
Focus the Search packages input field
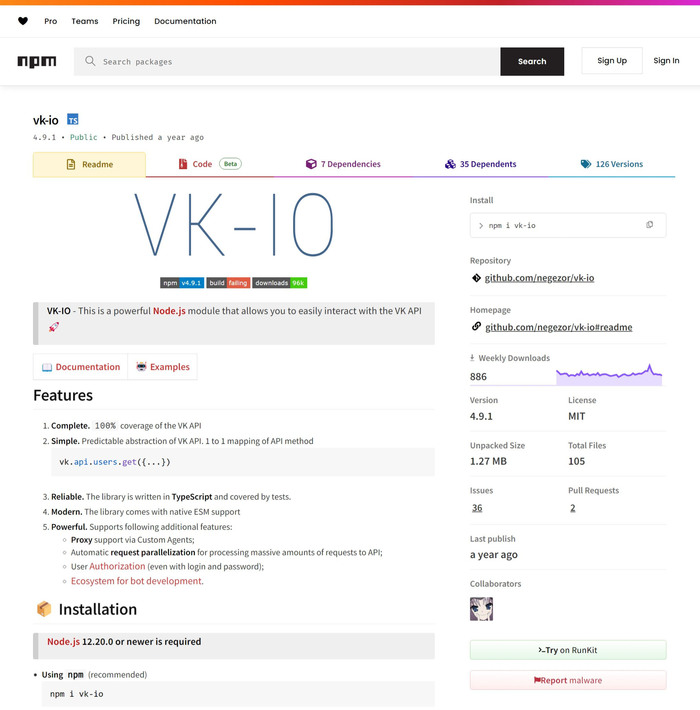(x=287, y=62)
